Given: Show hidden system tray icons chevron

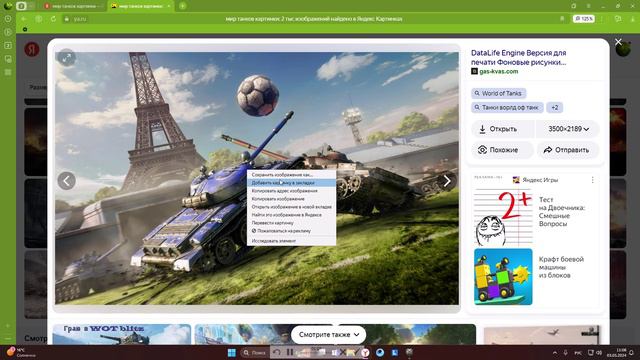Looking at the screenshot, I should tap(555, 352).
